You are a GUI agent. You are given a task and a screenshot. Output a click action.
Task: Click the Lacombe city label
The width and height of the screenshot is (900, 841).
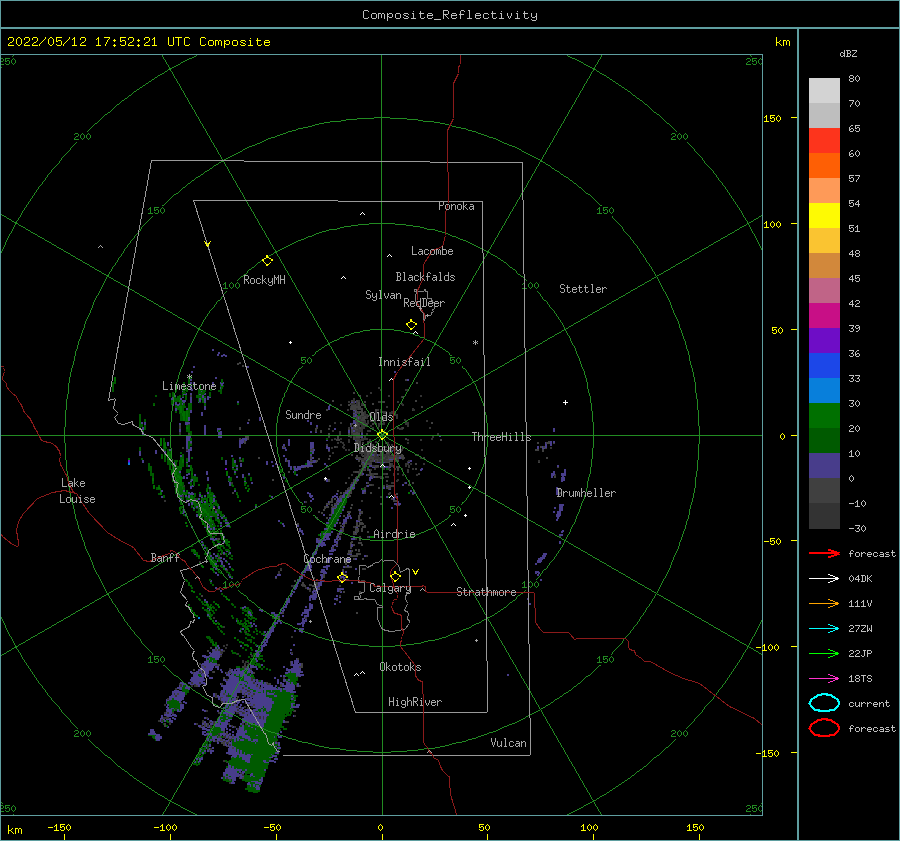pos(432,251)
